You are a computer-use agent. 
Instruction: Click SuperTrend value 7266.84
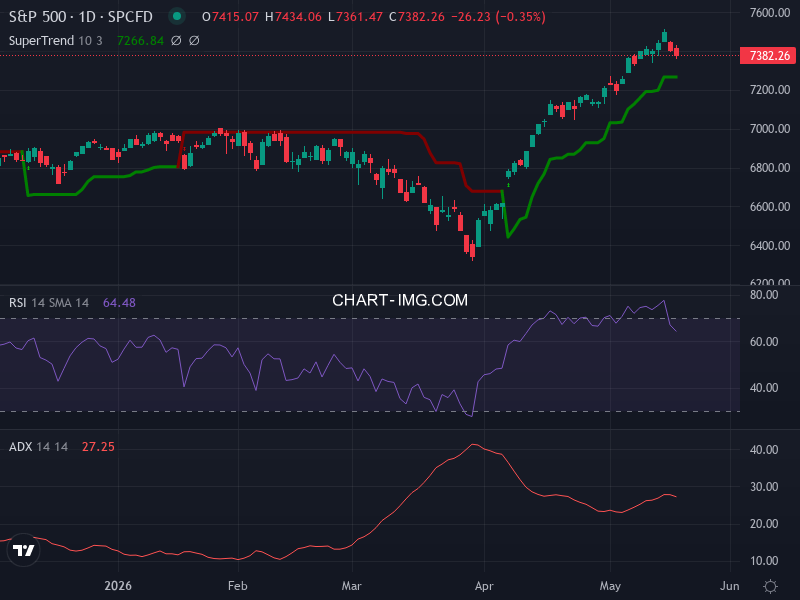[x=140, y=40]
